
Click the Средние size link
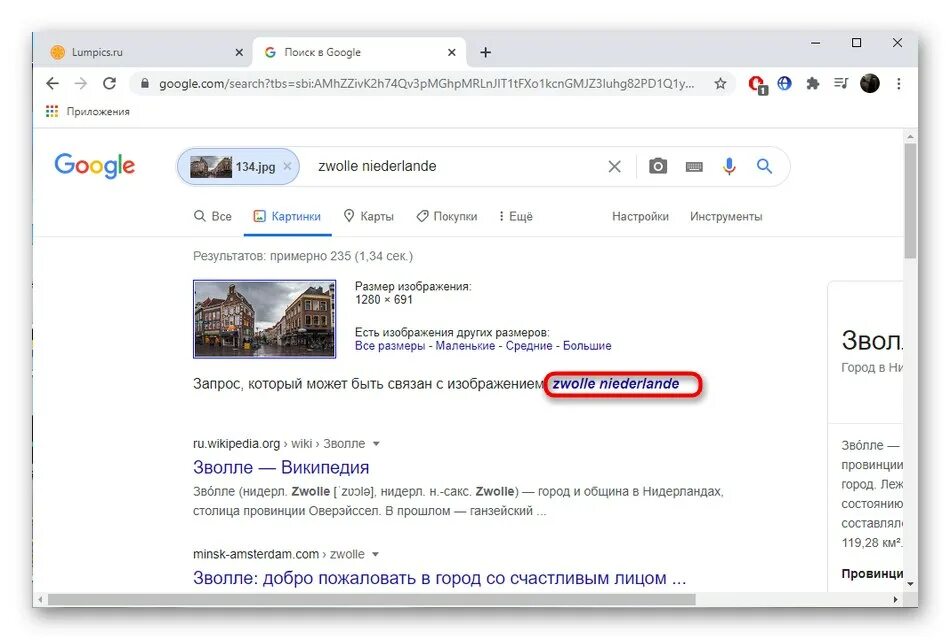pos(529,346)
